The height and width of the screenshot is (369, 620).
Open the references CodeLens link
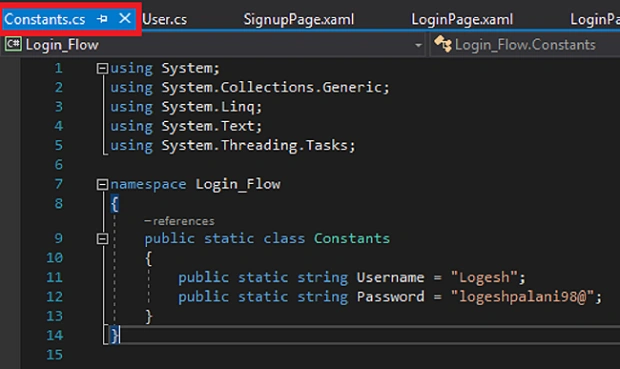[179, 221]
